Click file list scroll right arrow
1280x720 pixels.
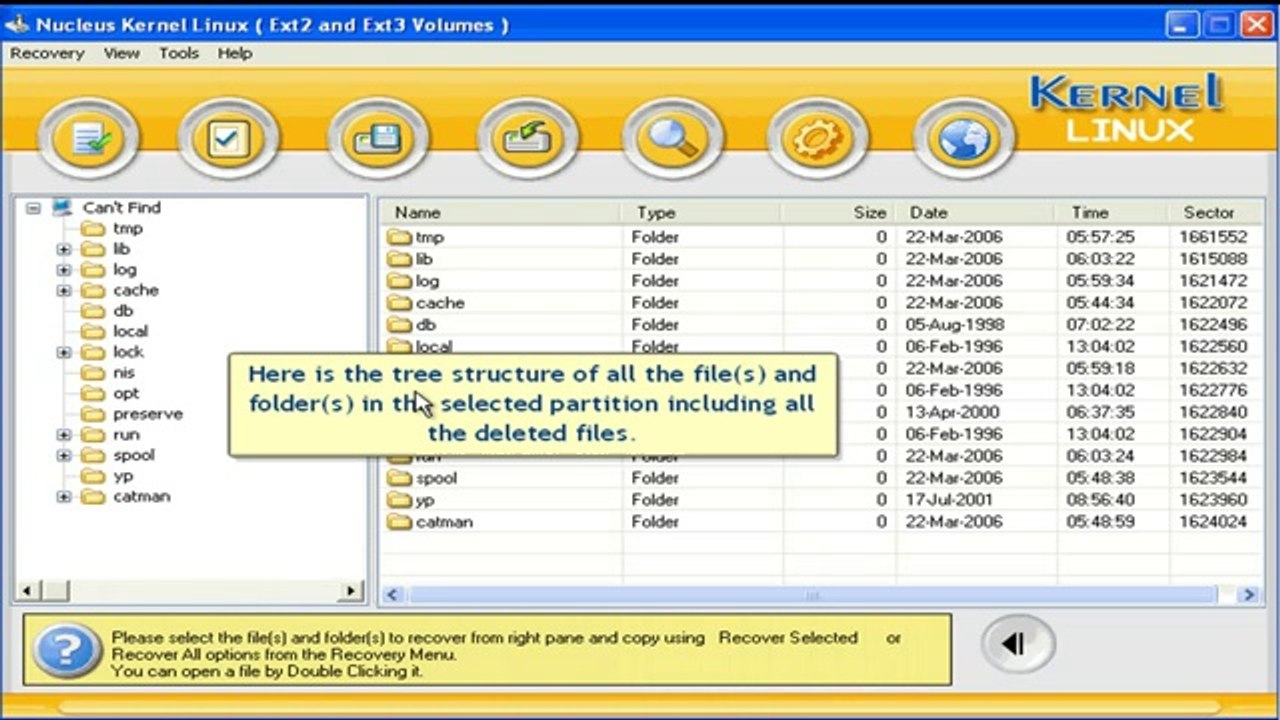tap(1249, 595)
